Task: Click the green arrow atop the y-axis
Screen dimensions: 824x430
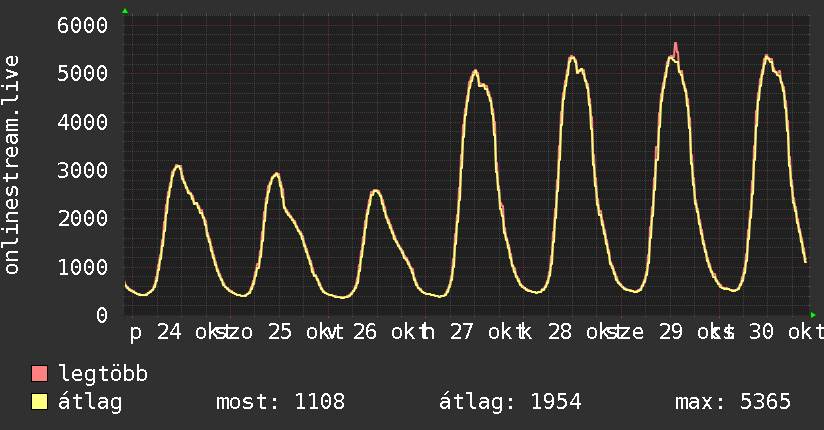Action: click(x=125, y=11)
